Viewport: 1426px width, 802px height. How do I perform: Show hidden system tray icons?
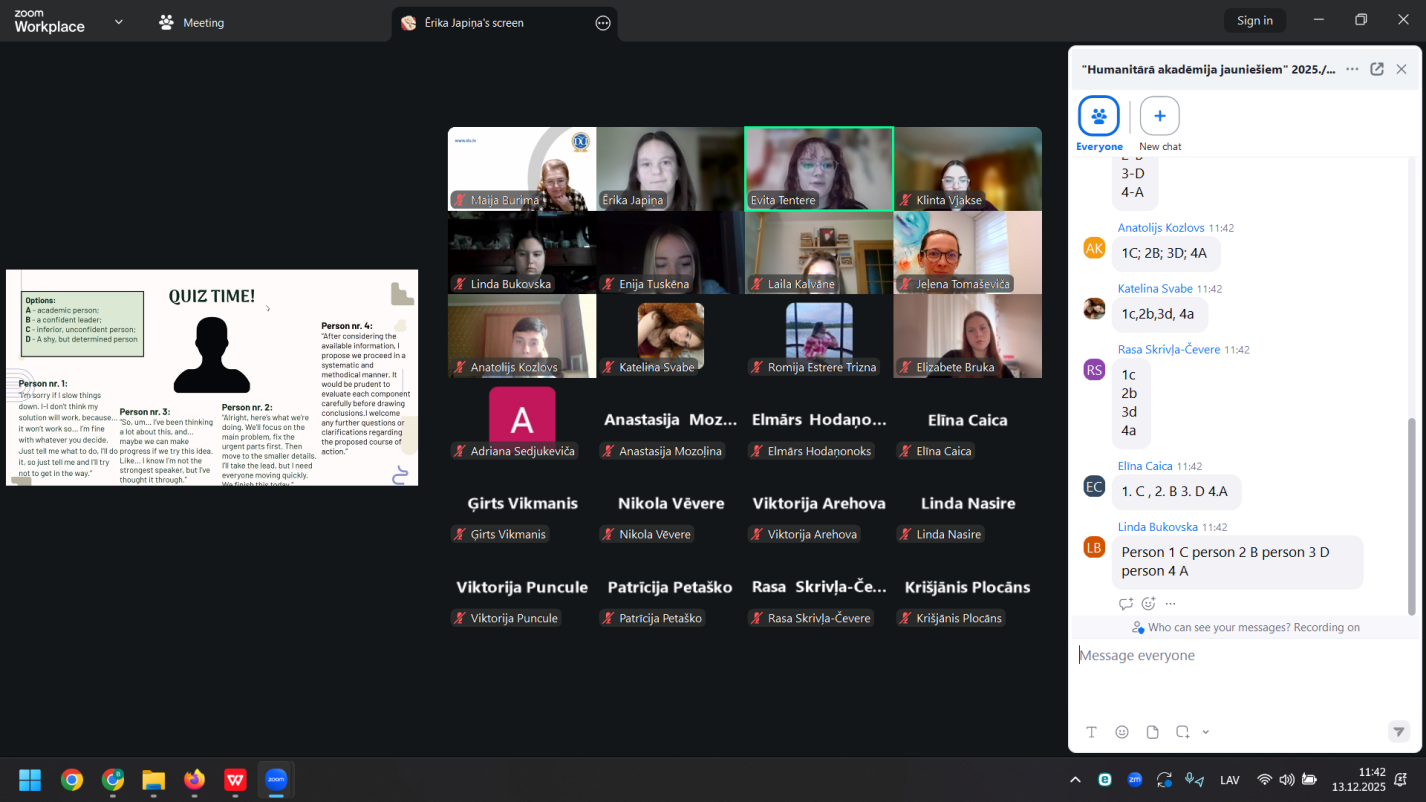1075,780
